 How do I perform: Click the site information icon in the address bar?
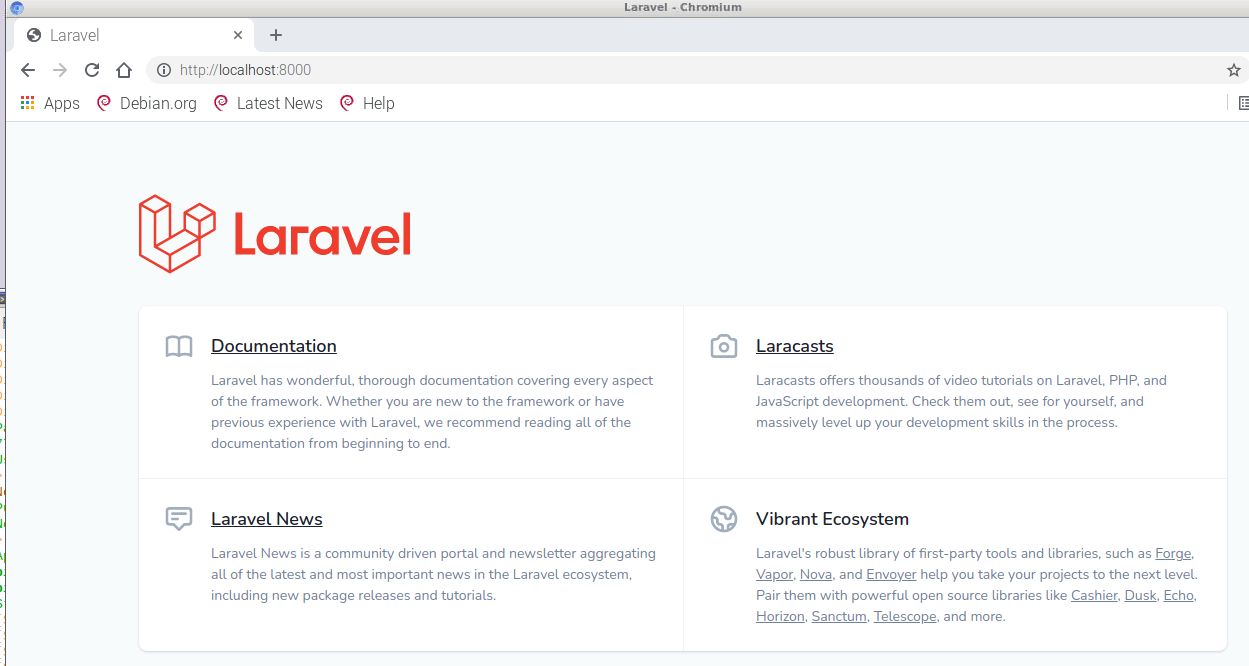click(x=163, y=70)
